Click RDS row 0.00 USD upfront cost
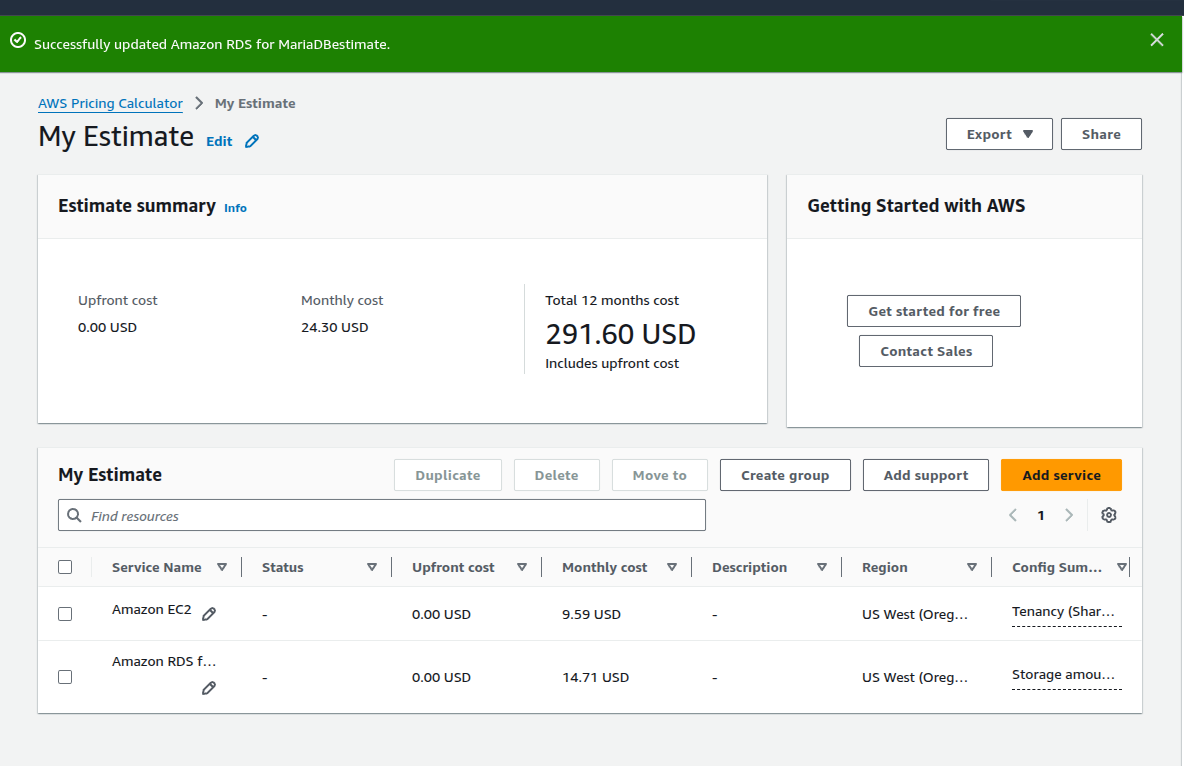The height and width of the screenshot is (766, 1184). [x=441, y=678]
